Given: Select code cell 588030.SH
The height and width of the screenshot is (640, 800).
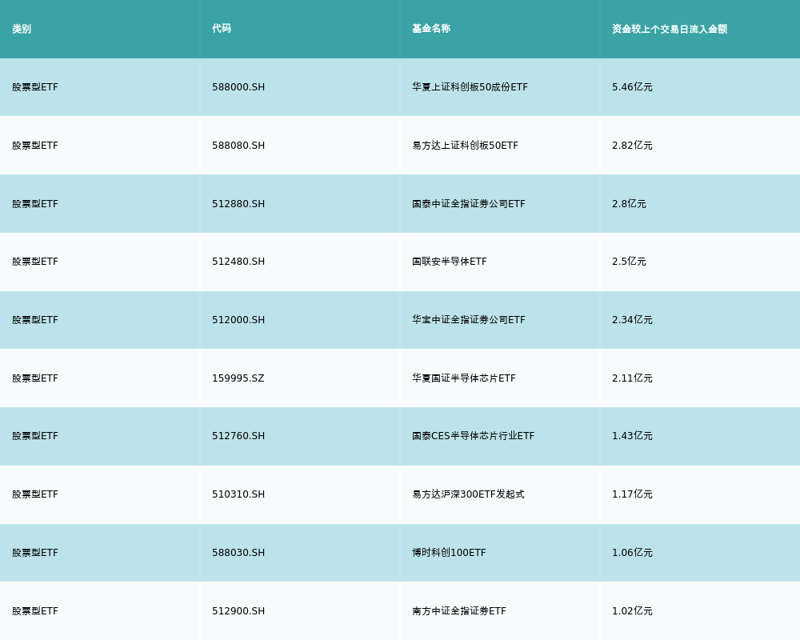Looking at the screenshot, I should [238, 553].
